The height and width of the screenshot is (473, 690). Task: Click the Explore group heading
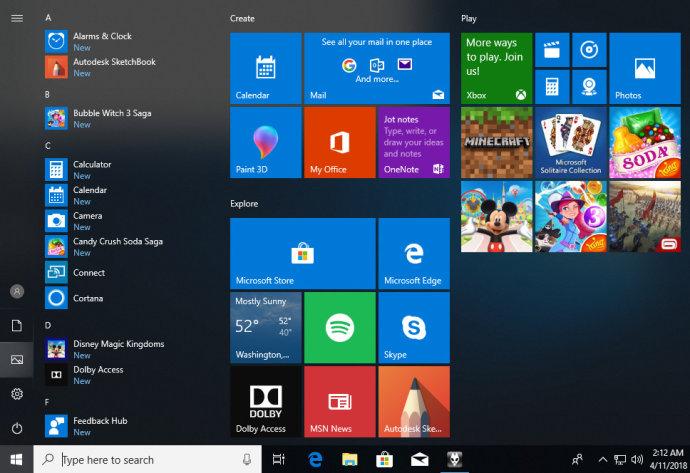pos(244,204)
